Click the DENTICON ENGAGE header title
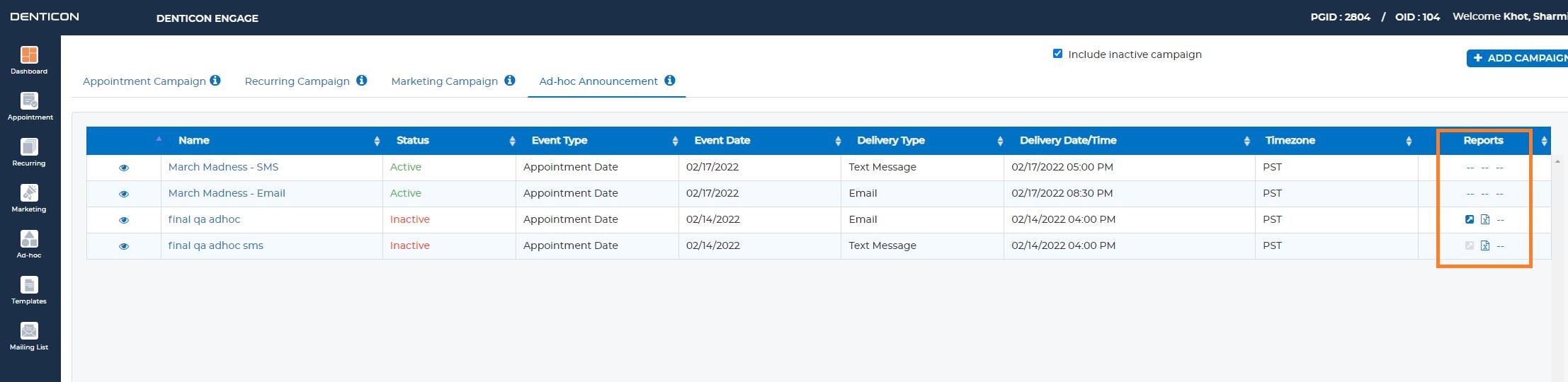The width and height of the screenshot is (1568, 382). click(x=208, y=18)
